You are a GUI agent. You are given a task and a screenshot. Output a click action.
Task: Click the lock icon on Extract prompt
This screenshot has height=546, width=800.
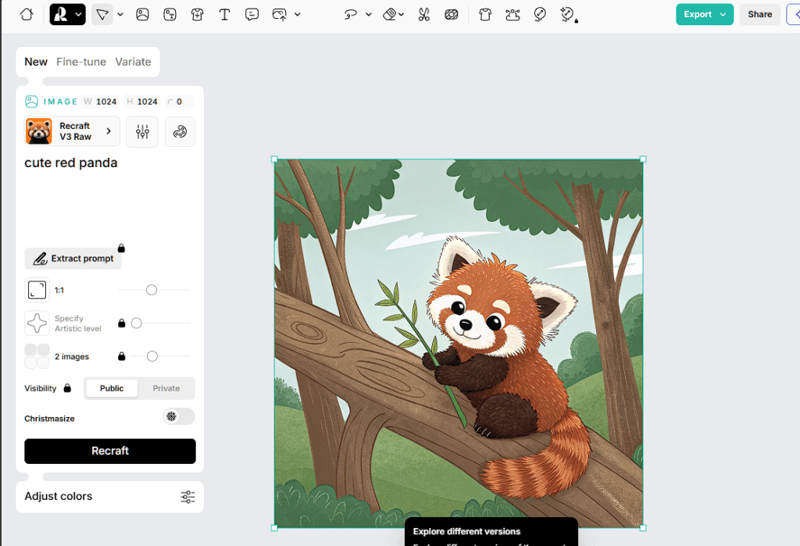[121, 248]
